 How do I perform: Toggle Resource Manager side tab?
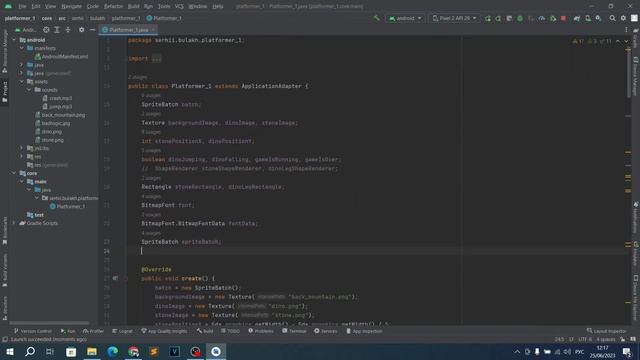(x=4, y=51)
